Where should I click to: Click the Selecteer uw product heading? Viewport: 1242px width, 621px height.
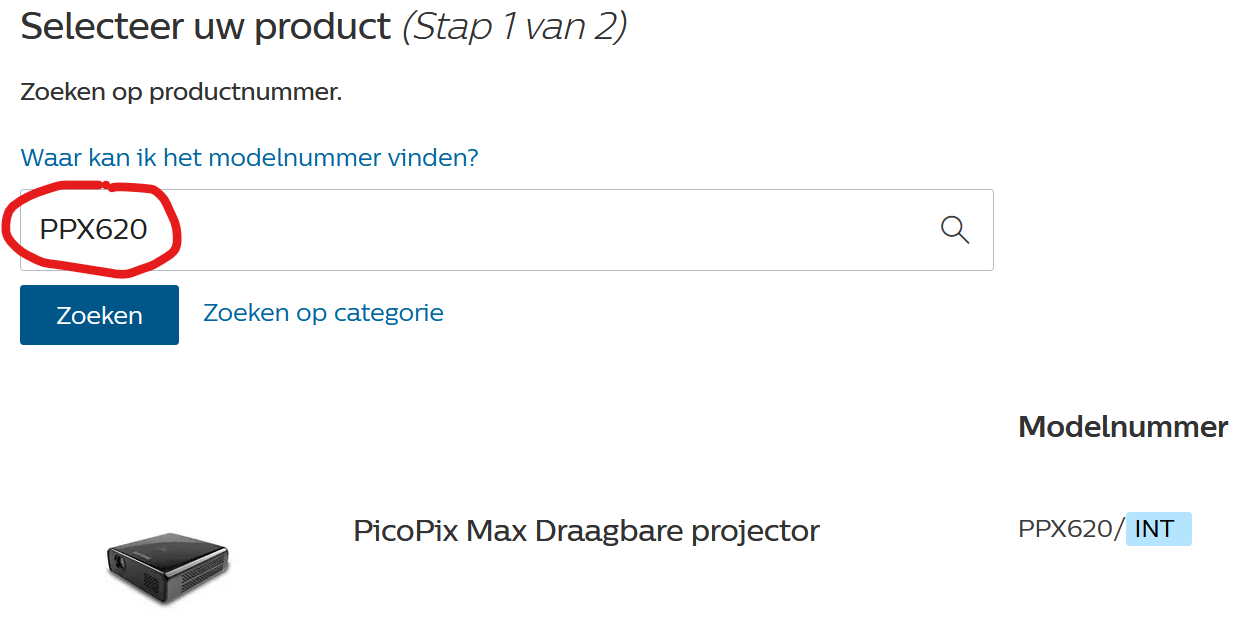(206, 27)
